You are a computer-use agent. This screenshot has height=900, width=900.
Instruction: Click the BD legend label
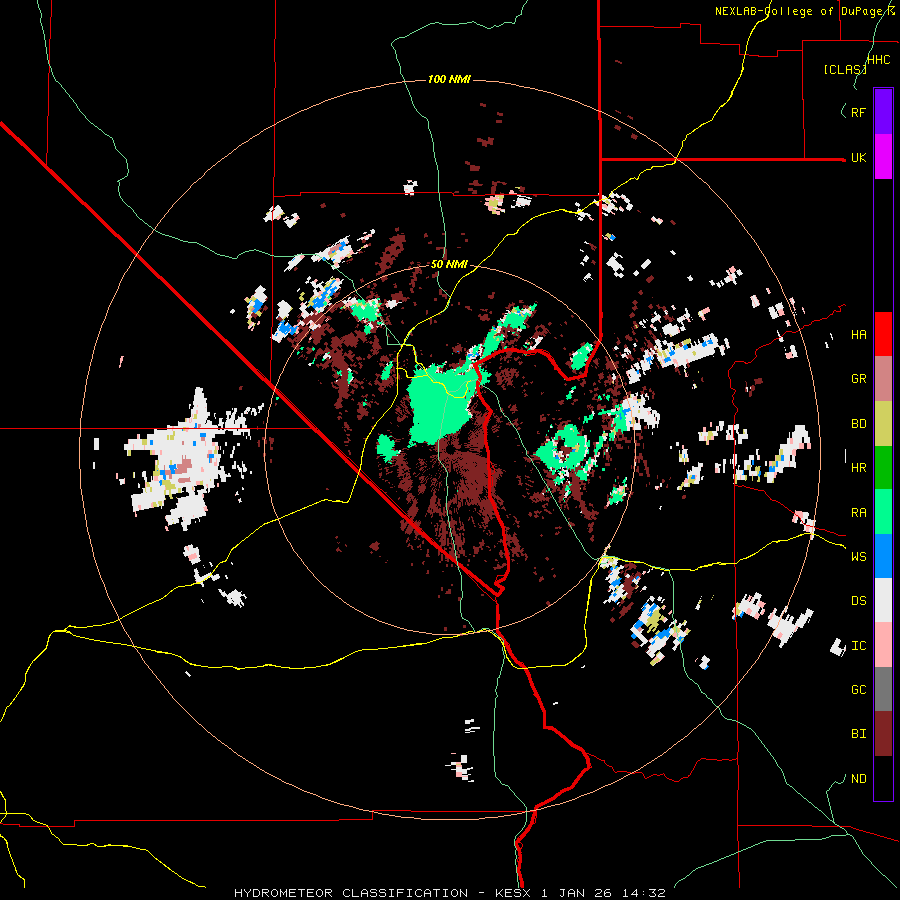point(858,424)
